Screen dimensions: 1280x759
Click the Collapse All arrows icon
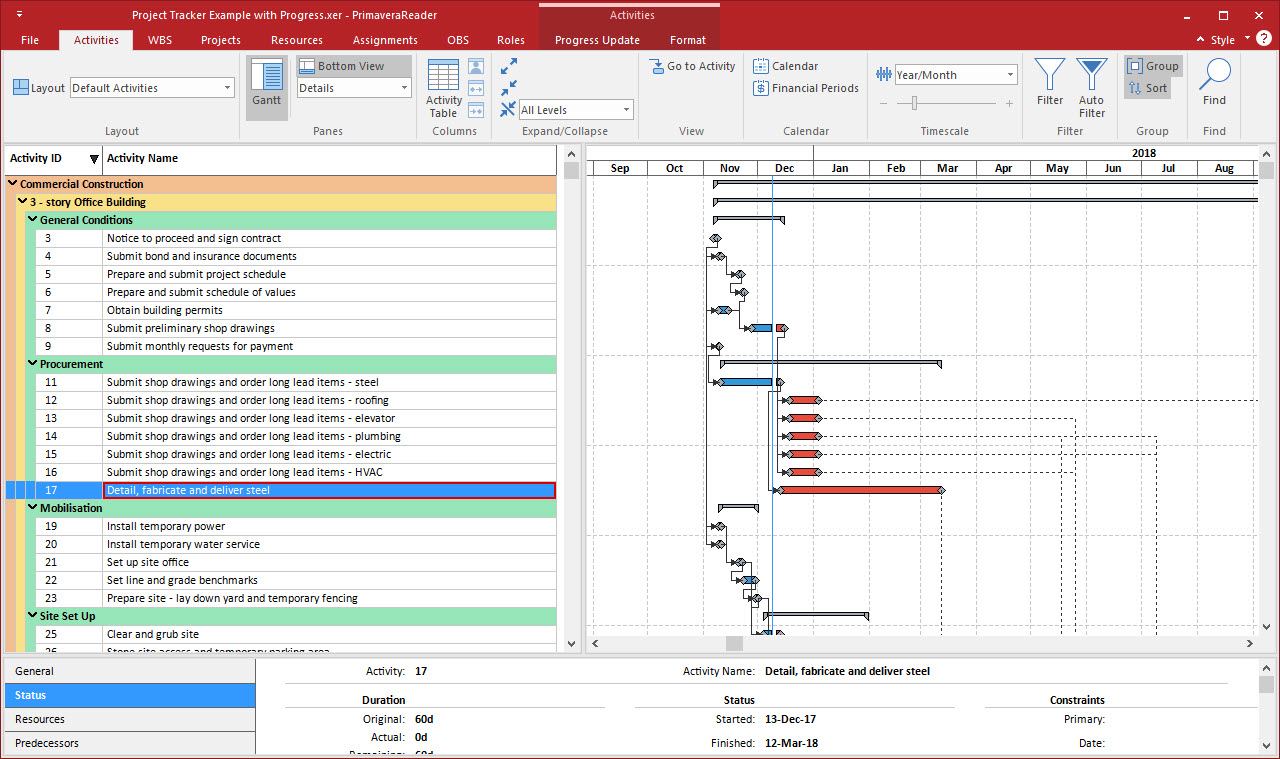[x=509, y=88]
